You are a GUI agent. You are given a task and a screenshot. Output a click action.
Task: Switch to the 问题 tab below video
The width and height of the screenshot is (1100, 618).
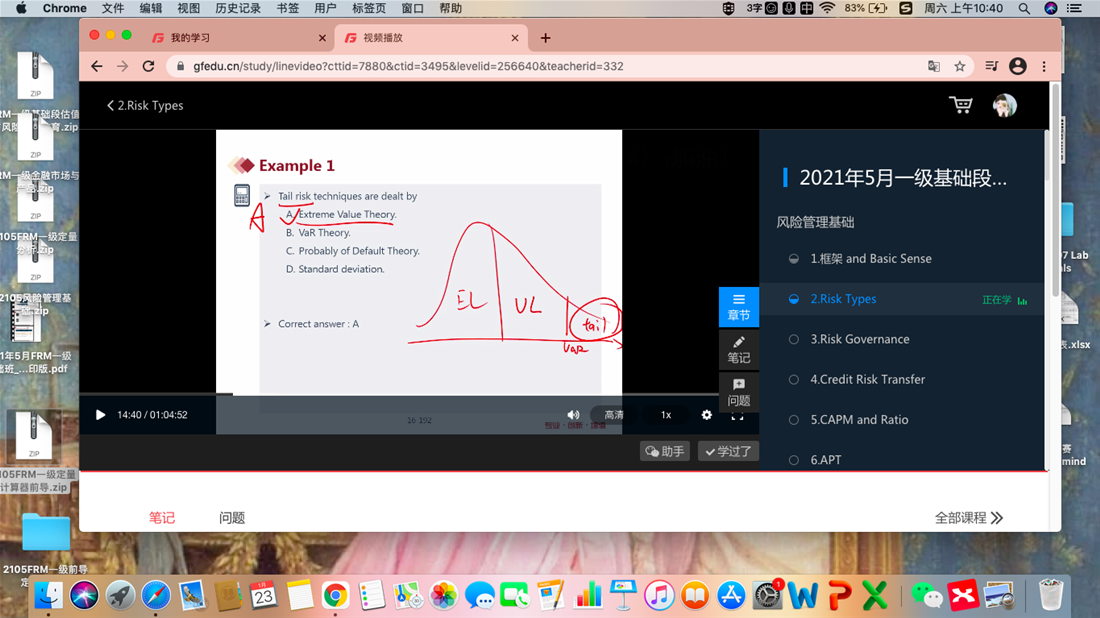tap(232, 518)
